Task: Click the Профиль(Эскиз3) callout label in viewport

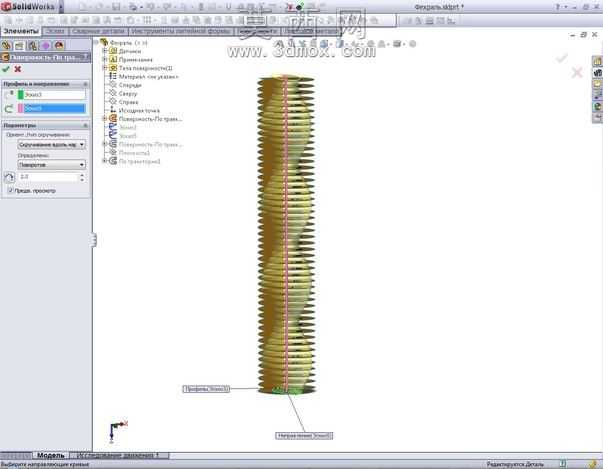Action: coord(206,389)
